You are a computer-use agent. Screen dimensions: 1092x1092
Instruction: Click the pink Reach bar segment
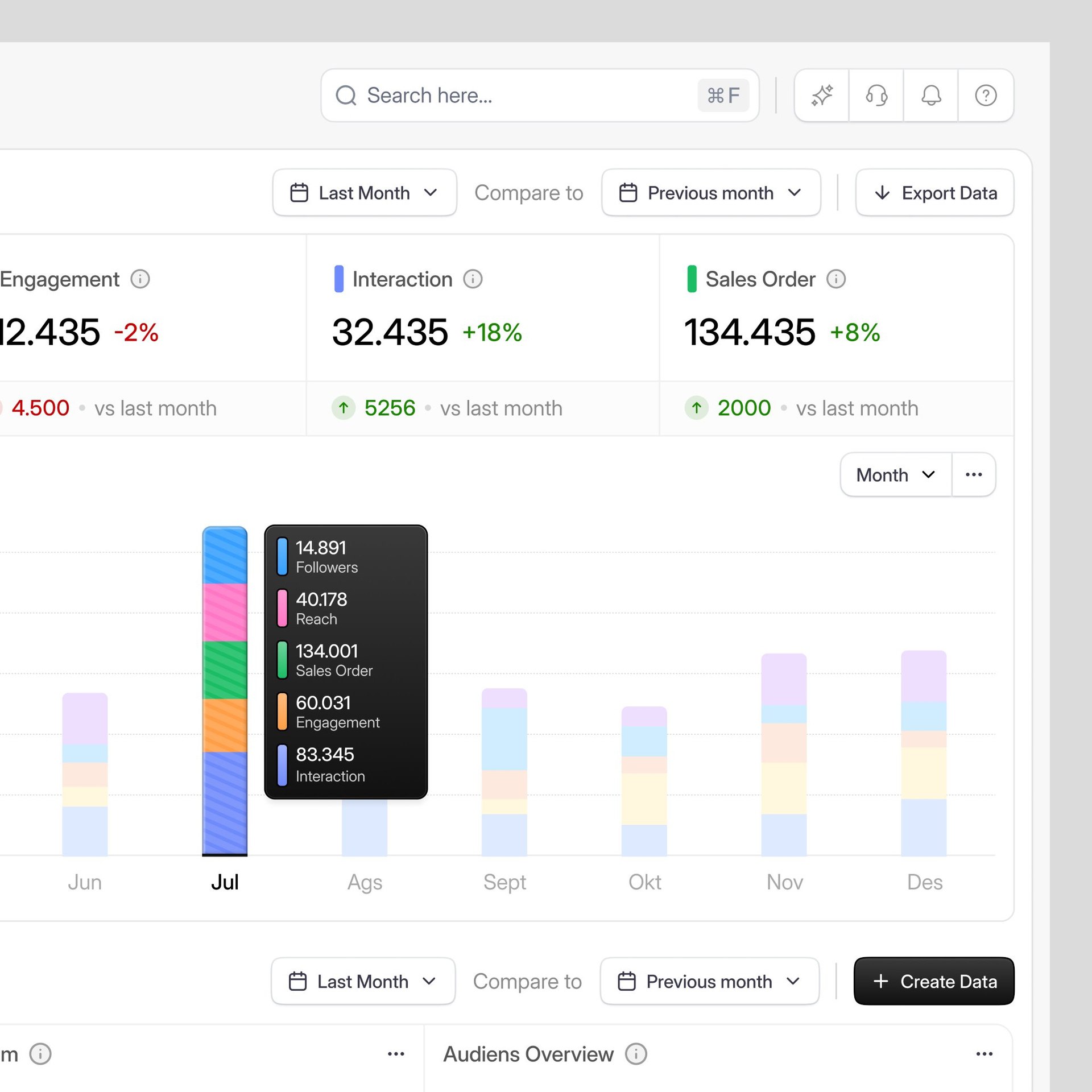[x=225, y=612]
